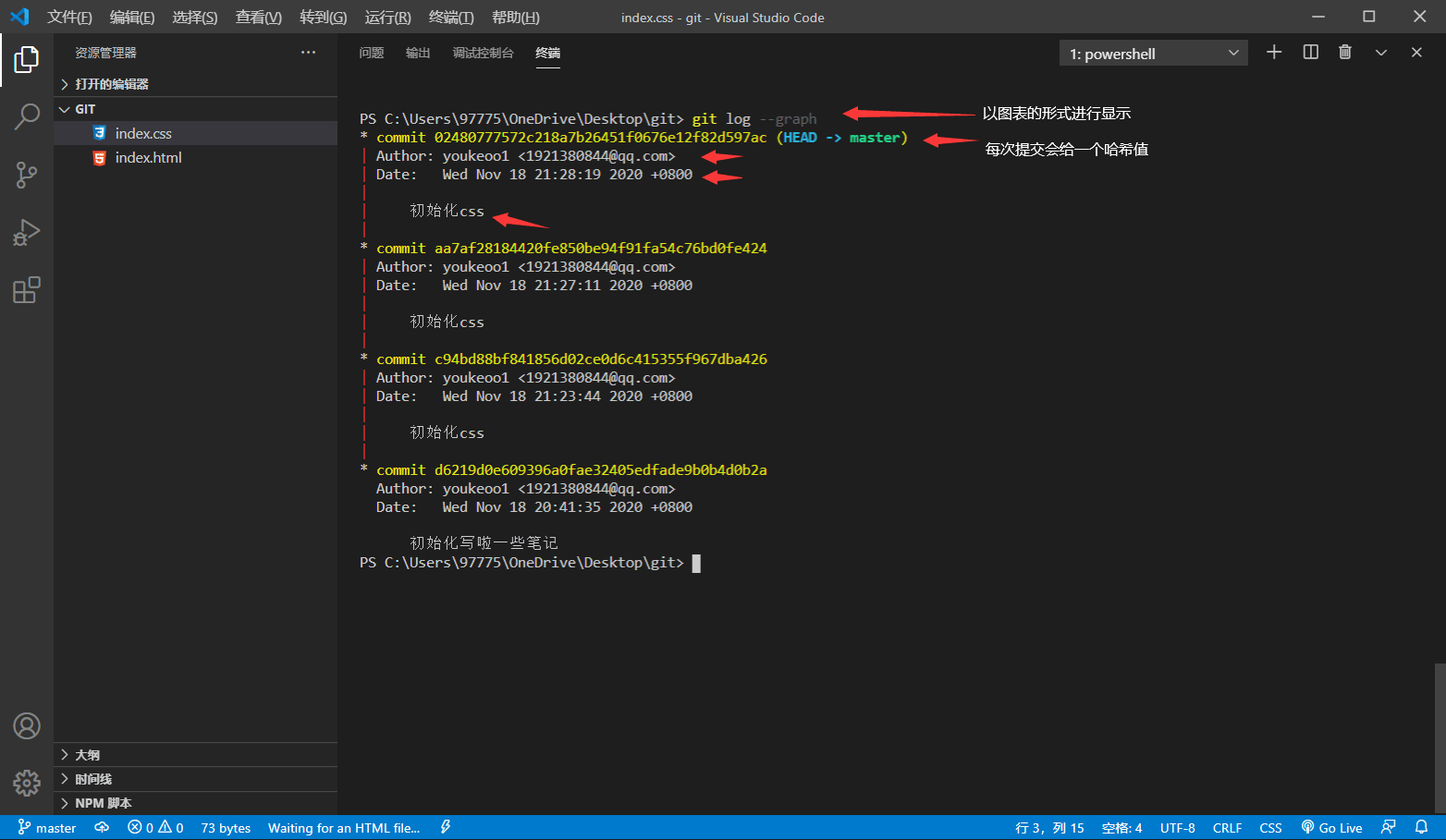The width and height of the screenshot is (1446, 840).
Task: Open the 查看(V) menu
Action: pyautogui.click(x=259, y=18)
